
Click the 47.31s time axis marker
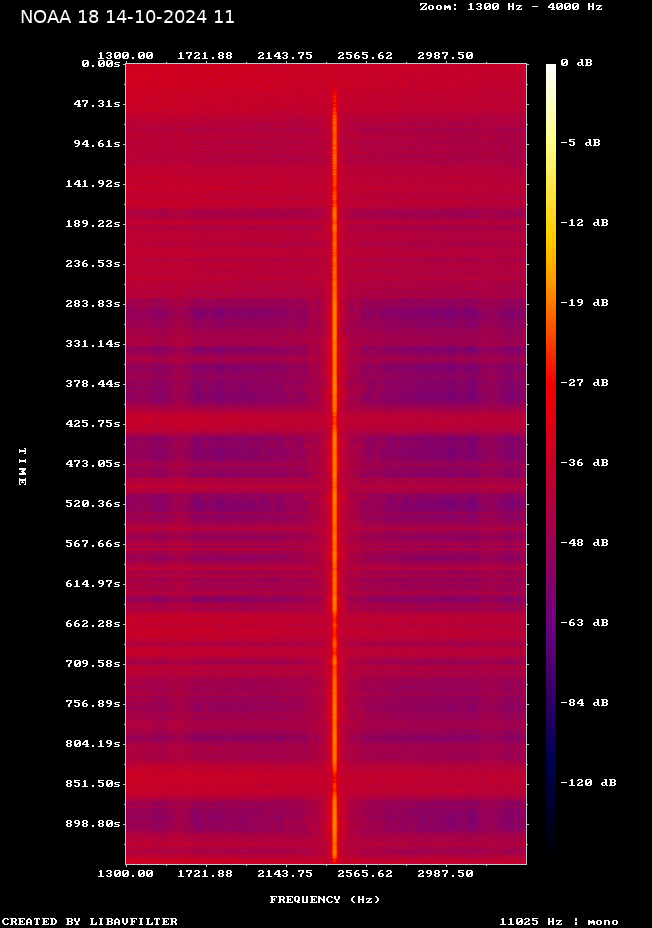click(x=97, y=103)
